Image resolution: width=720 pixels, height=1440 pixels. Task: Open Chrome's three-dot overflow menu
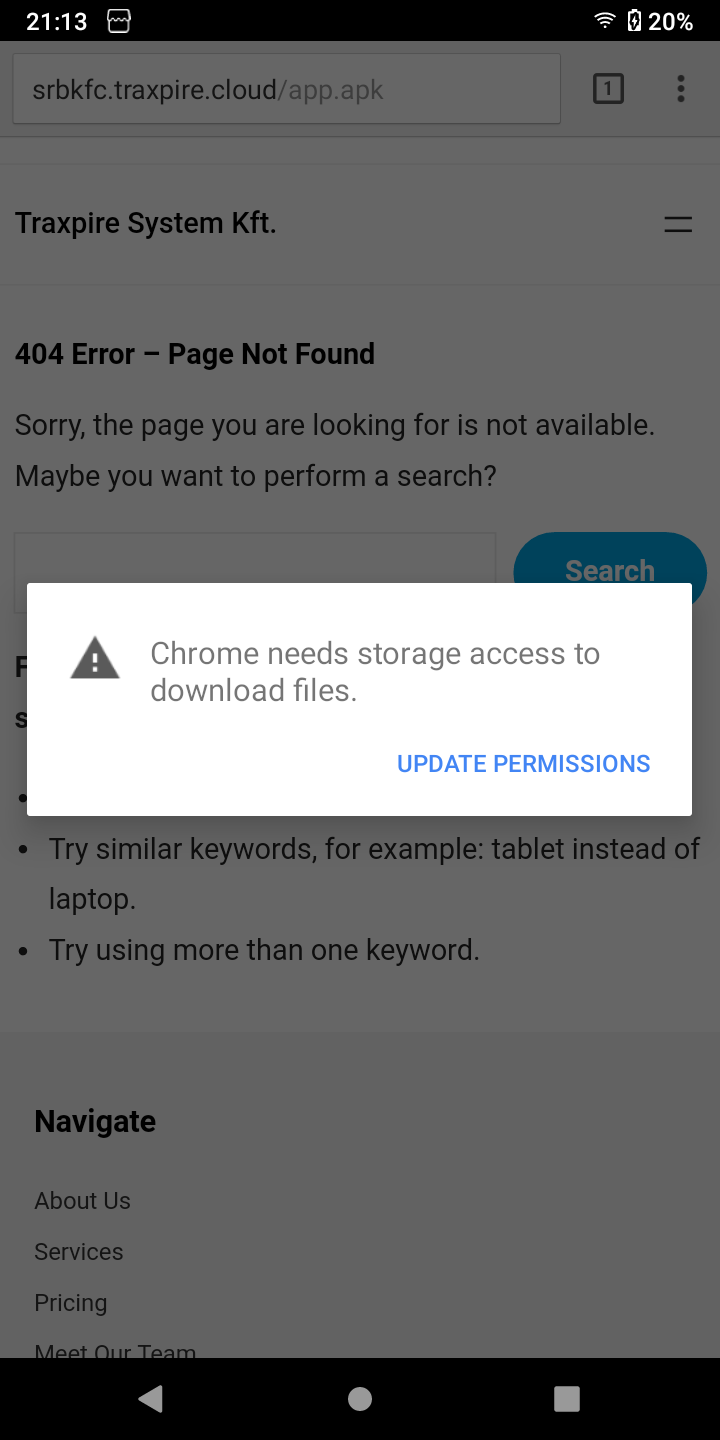[x=680, y=89]
